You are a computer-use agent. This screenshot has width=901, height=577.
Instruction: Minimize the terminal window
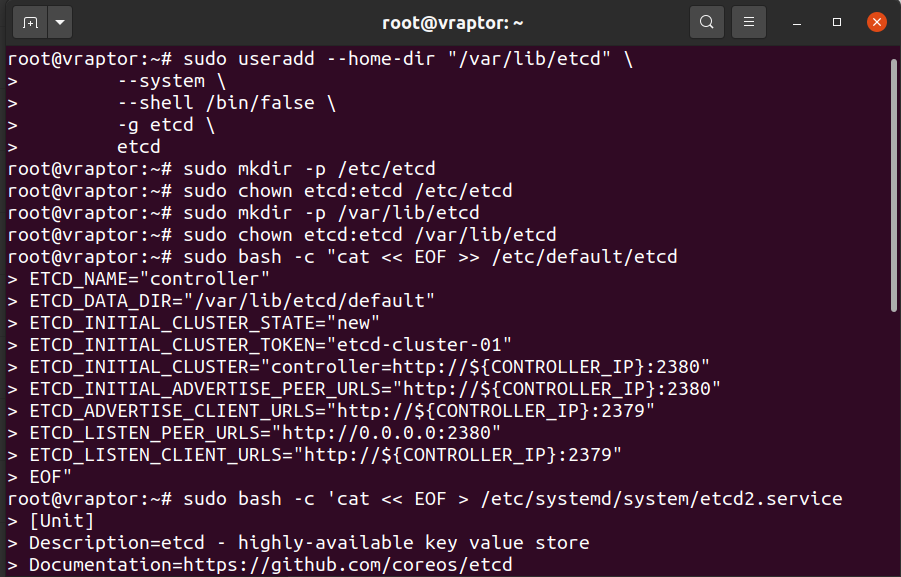(796, 23)
